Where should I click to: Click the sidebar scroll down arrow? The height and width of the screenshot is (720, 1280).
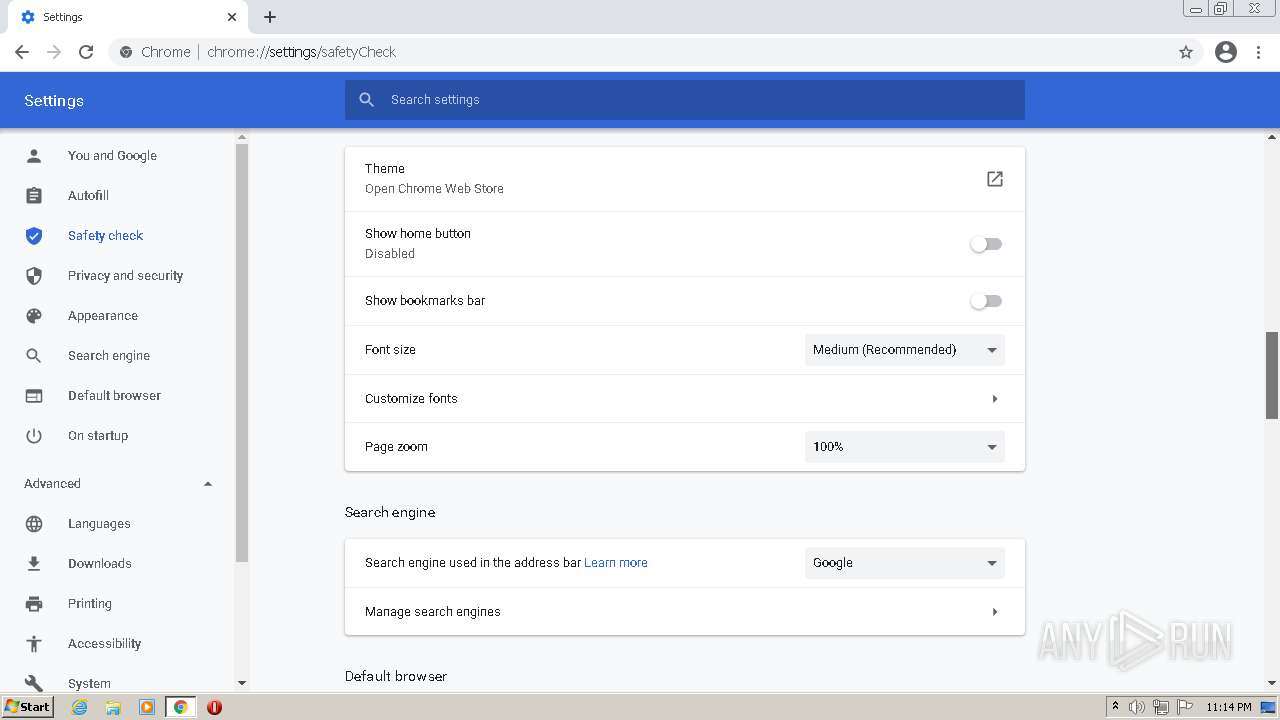pyautogui.click(x=242, y=683)
